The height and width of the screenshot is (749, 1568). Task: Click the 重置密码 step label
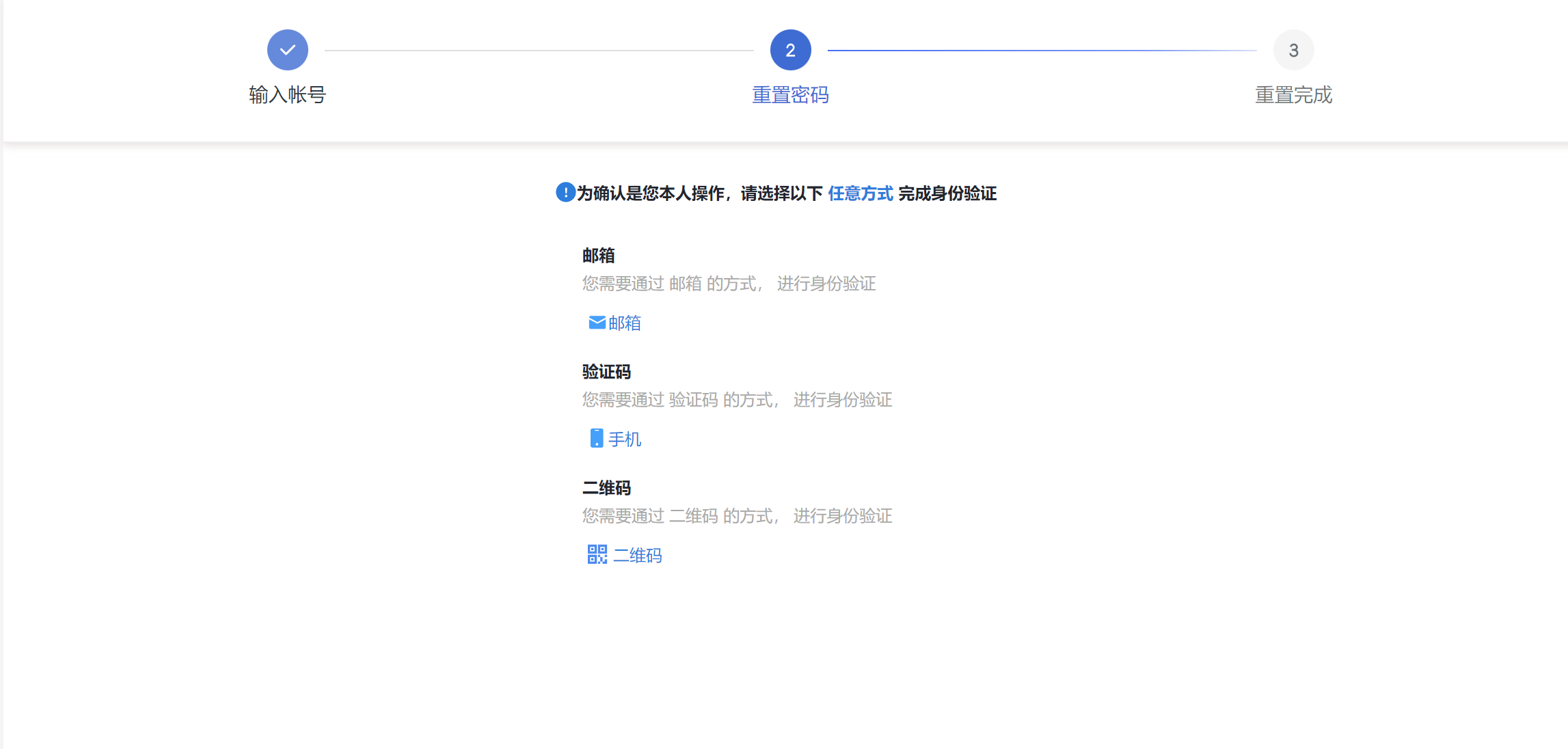tap(790, 95)
